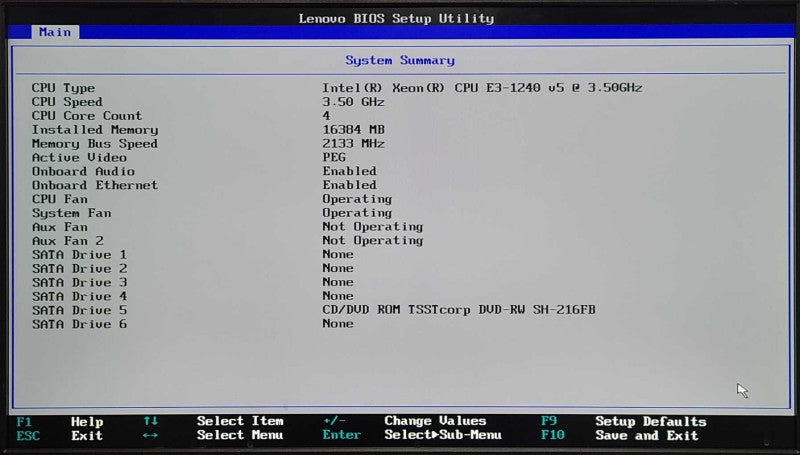Select the PEG video value
Screen dimensions: 800x455
(334, 157)
